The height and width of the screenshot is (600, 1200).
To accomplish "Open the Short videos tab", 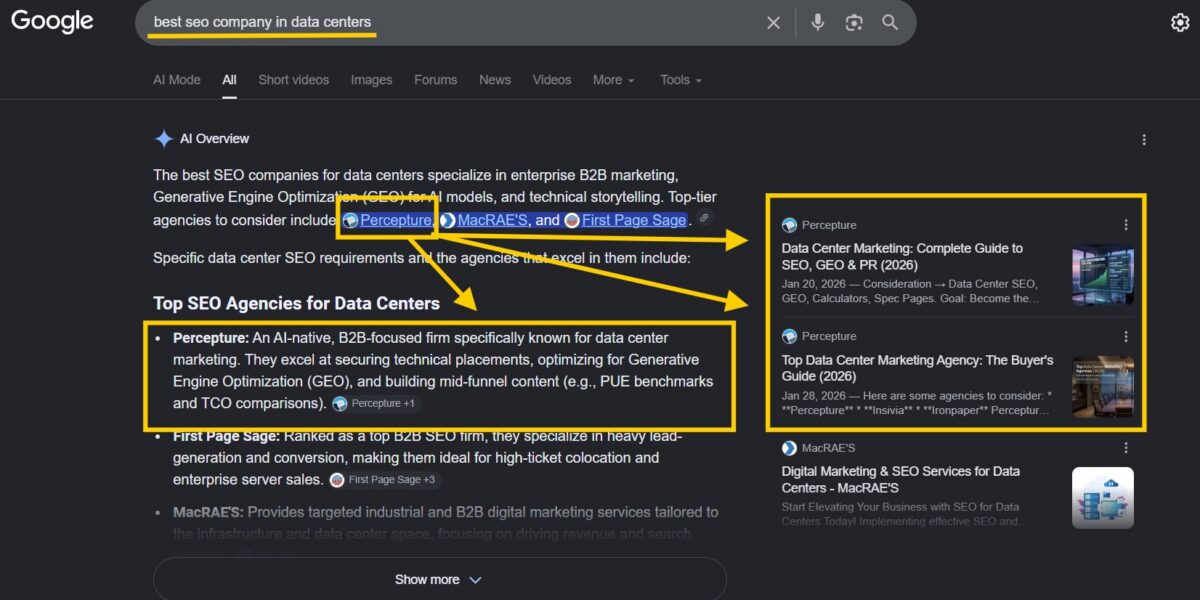I will click(294, 80).
